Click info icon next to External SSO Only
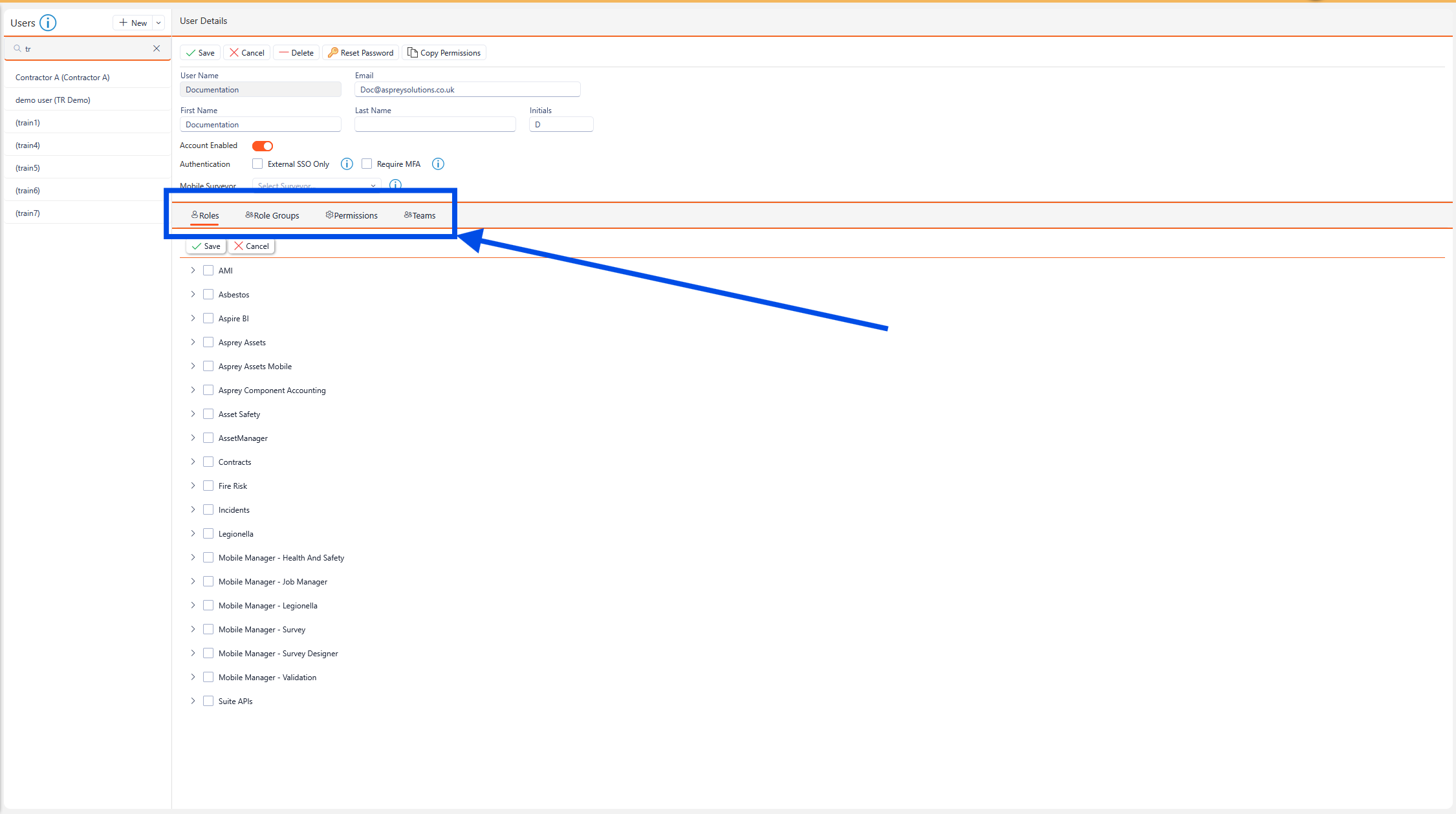This screenshot has height=814, width=1456. [x=347, y=164]
